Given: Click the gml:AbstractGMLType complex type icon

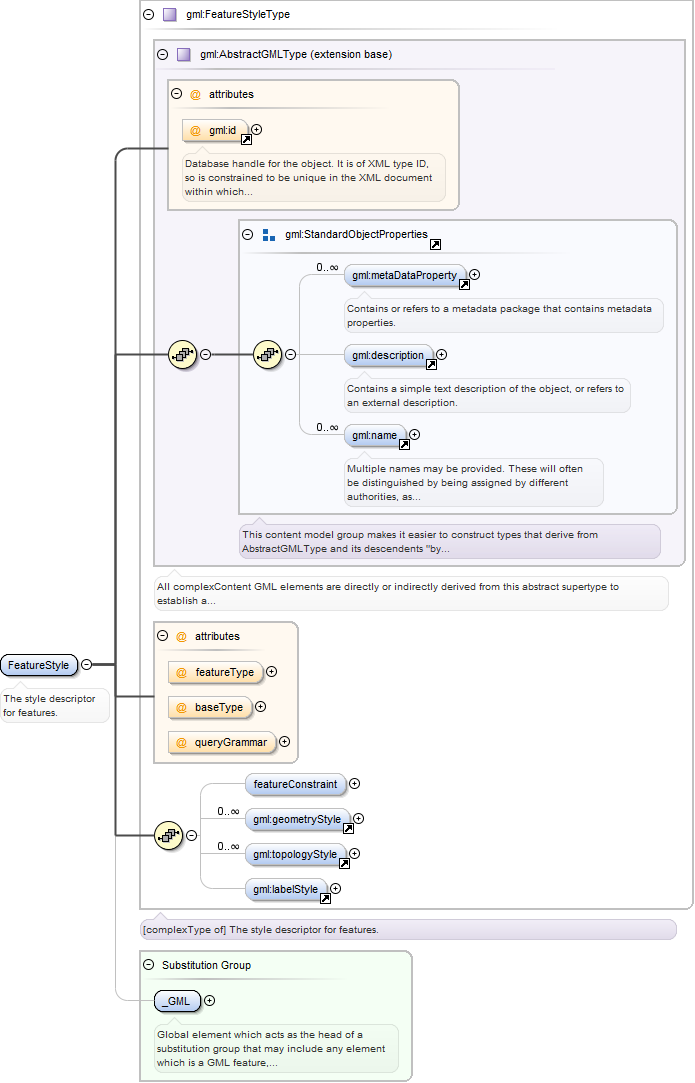Looking at the screenshot, I should point(183,54).
